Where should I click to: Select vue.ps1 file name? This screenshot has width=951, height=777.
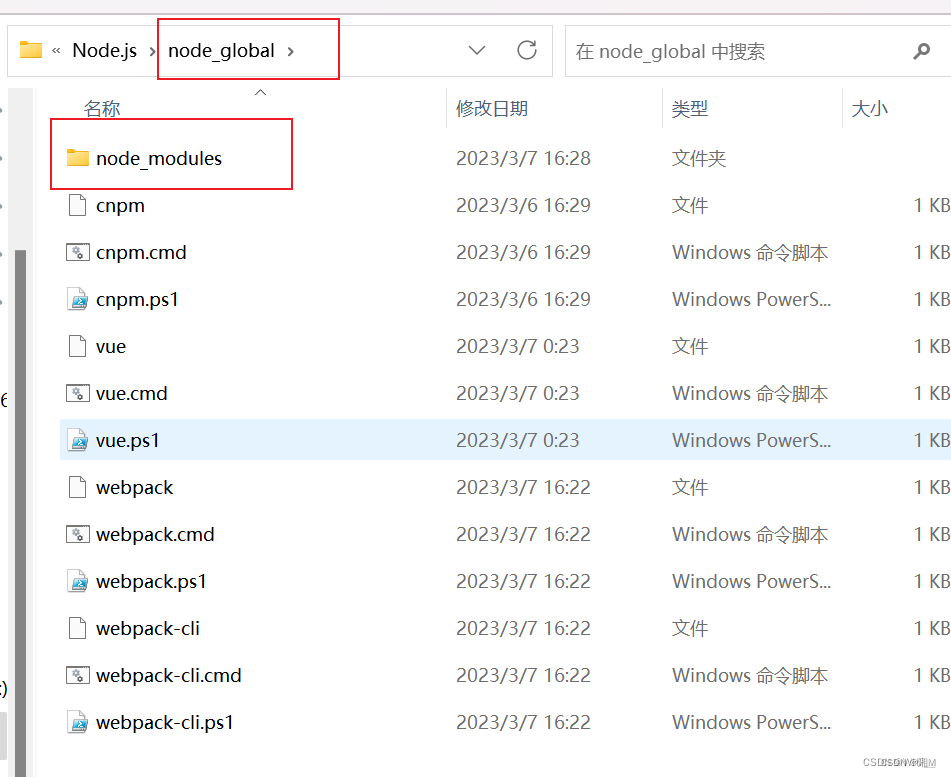tap(128, 441)
